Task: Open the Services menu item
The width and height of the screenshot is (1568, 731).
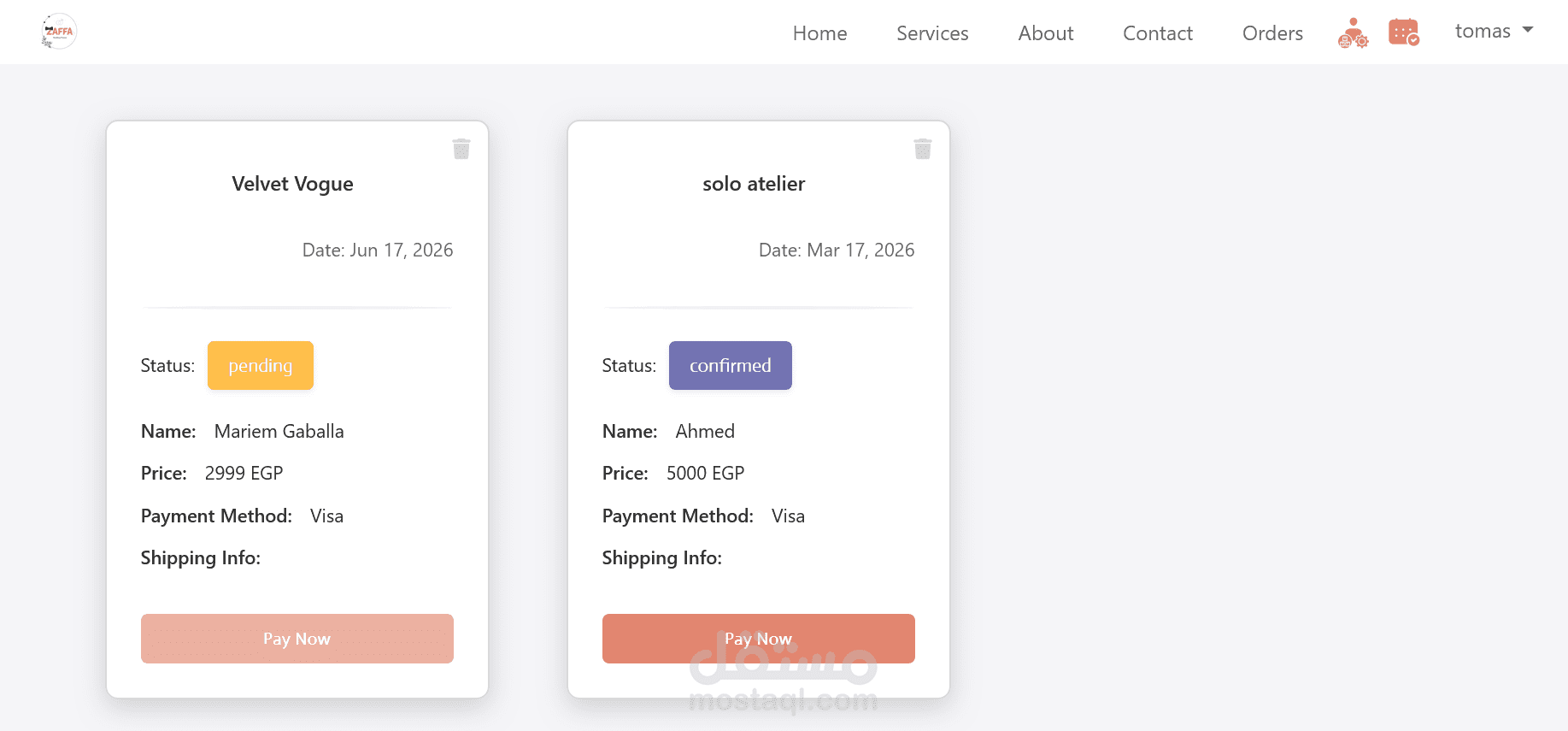Action: 932,33
